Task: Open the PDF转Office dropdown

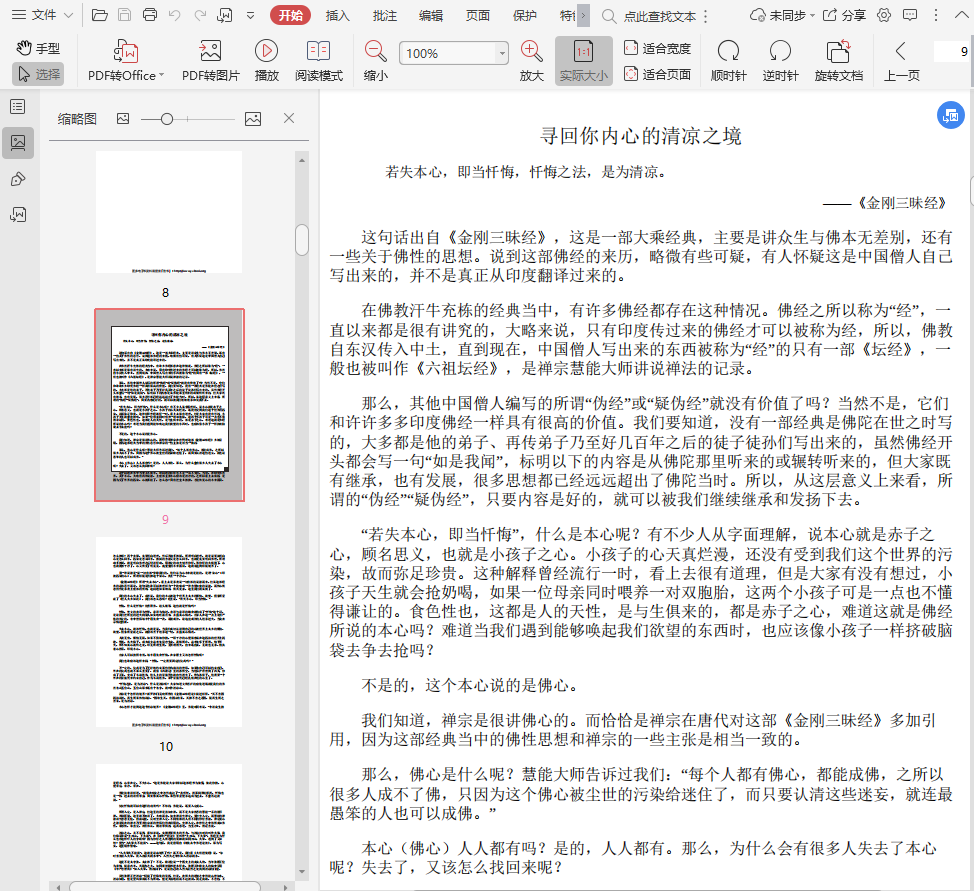Action: click(x=126, y=60)
